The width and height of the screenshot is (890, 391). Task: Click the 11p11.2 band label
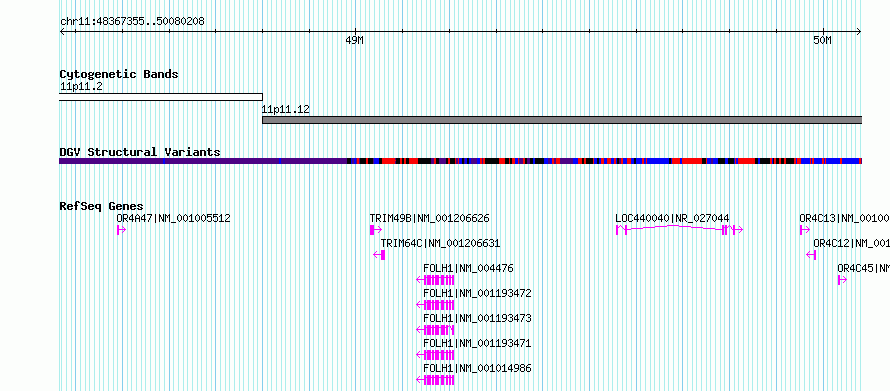tap(81, 87)
